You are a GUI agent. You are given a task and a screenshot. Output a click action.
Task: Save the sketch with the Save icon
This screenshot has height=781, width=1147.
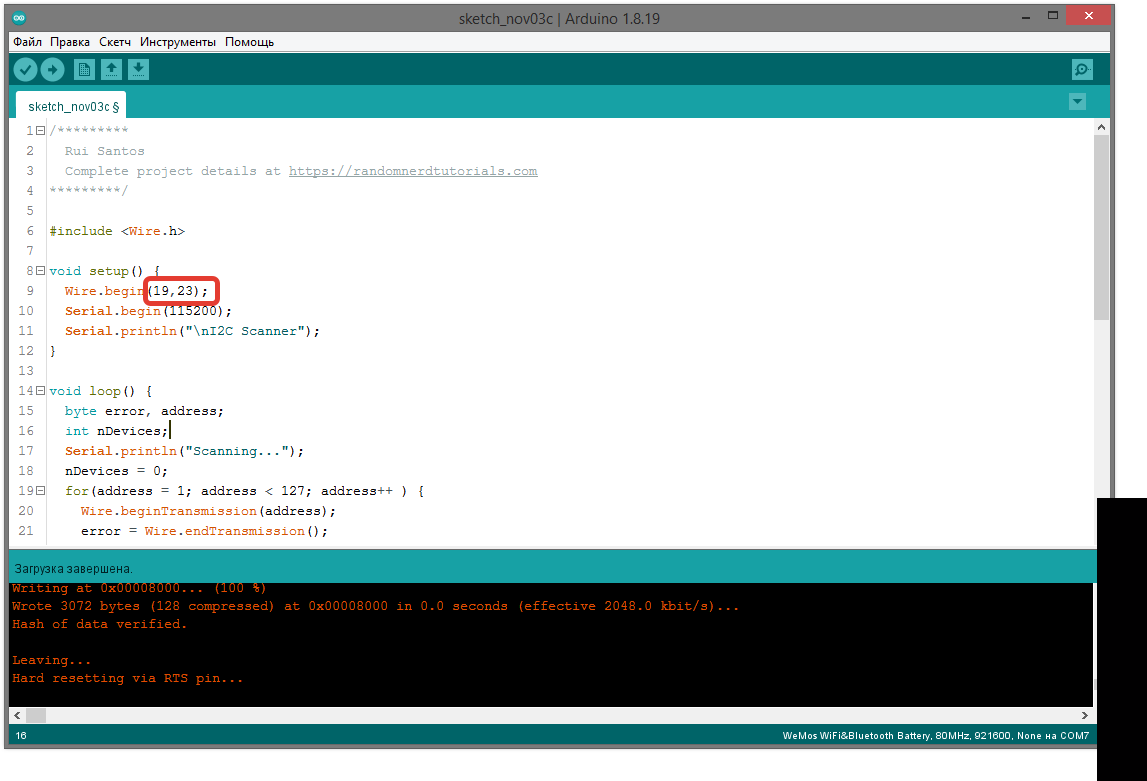[x=138, y=69]
